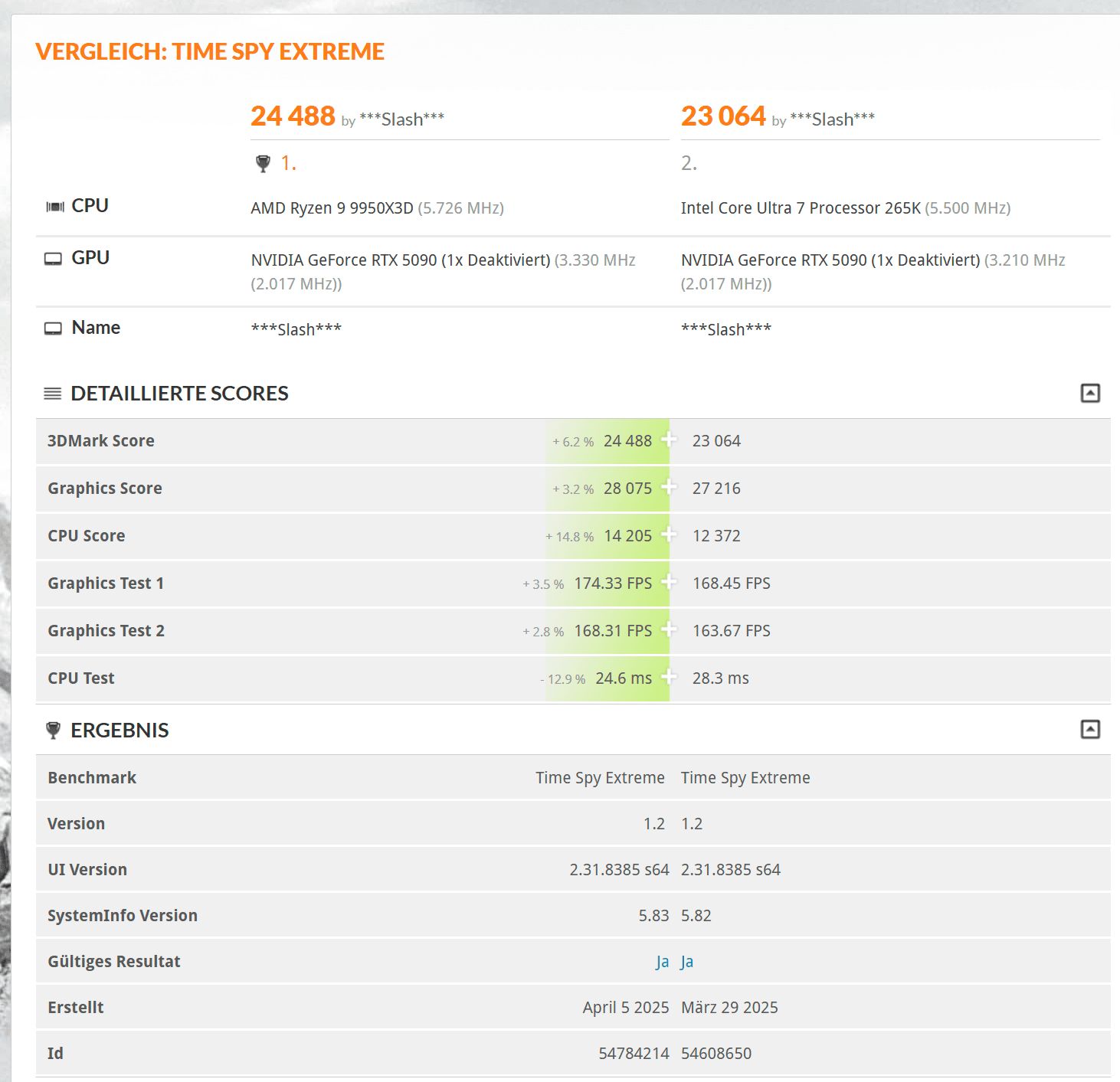
Task: Select Intel Core Ultra 7 Processor 265K text
Action: pyautogui.click(x=801, y=208)
